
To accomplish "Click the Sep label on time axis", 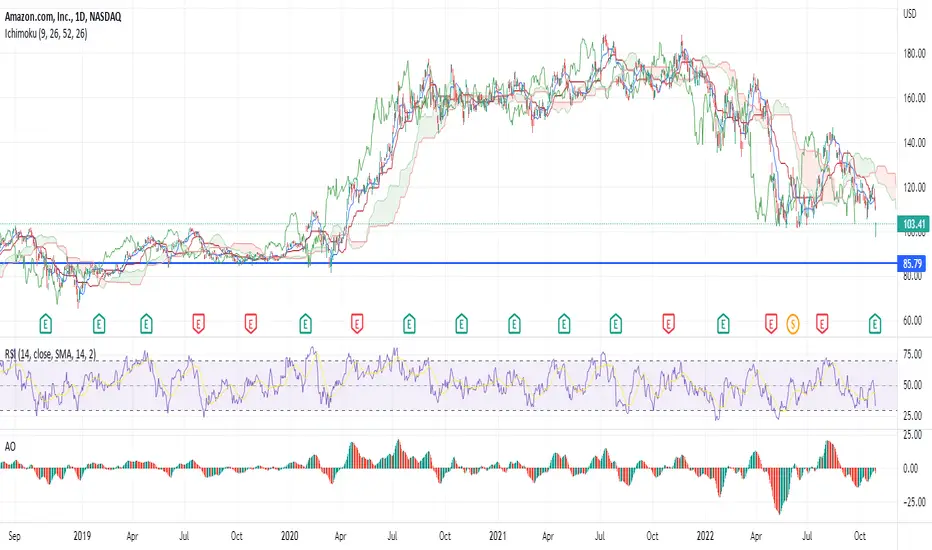I will point(14,536).
